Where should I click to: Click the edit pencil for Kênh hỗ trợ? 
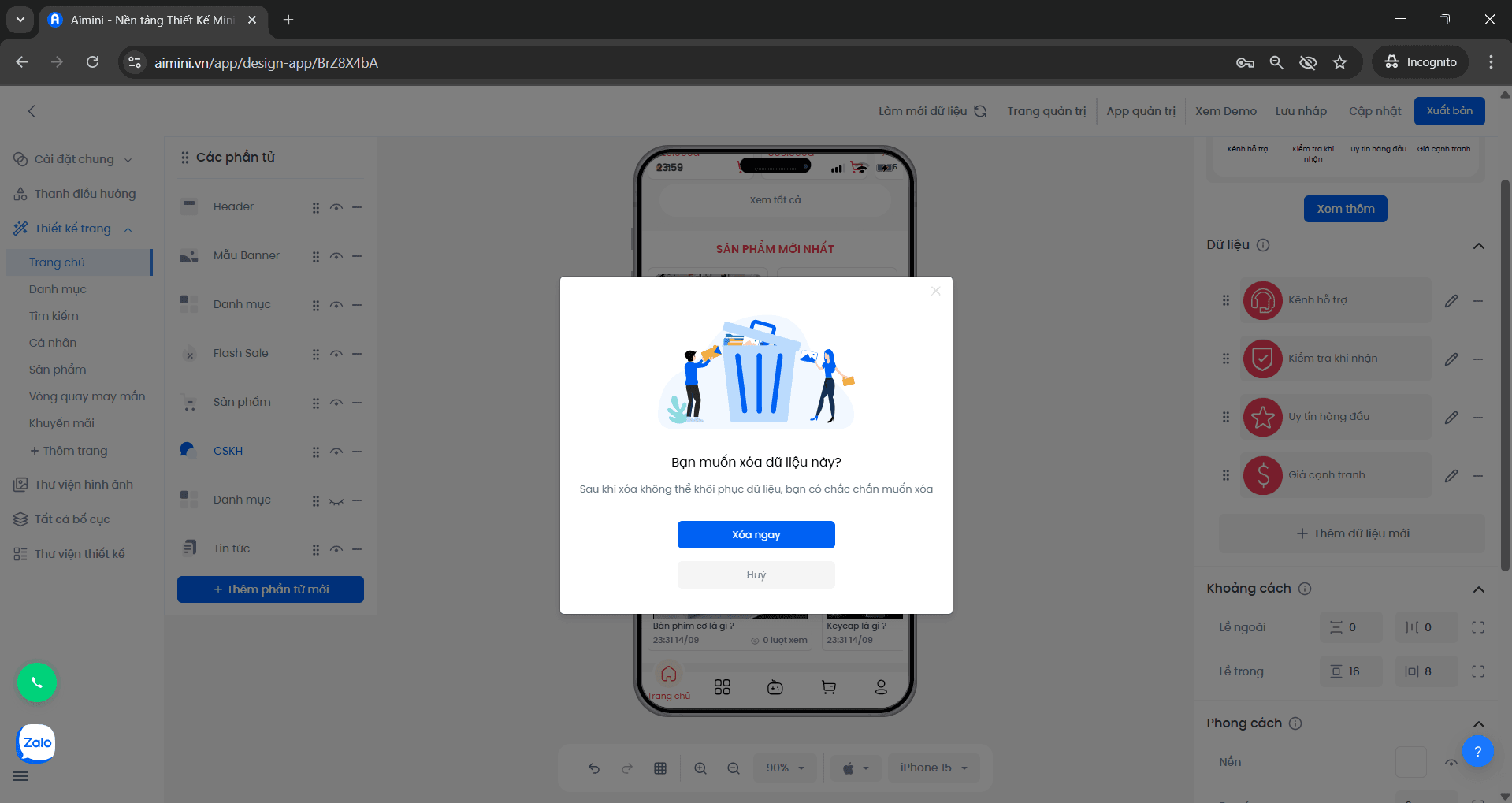[1451, 300]
